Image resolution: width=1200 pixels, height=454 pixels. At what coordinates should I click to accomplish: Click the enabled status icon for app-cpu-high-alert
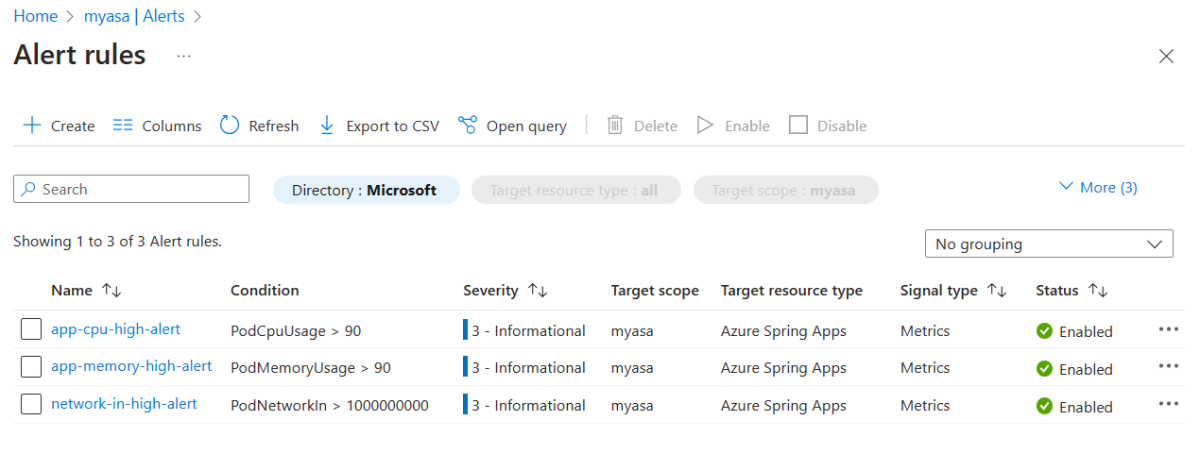coord(1045,331)
